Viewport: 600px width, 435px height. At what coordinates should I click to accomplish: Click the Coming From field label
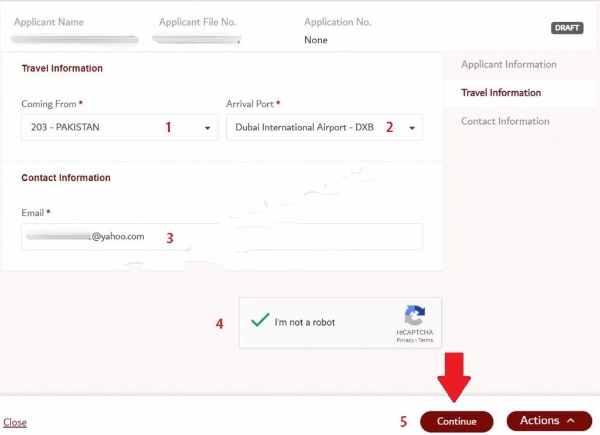click(49, 104)
